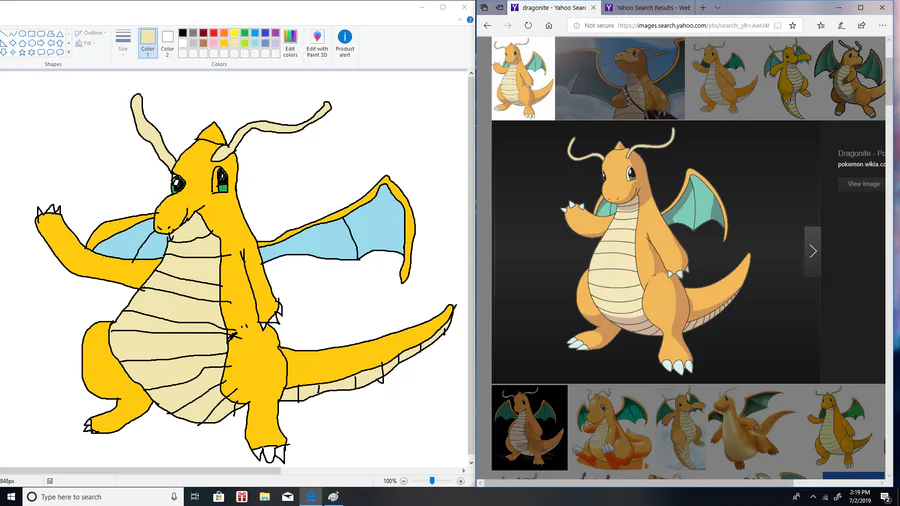900x506 pixels.
Task: Open the line Size dropdown
Action: coord(123,42)
